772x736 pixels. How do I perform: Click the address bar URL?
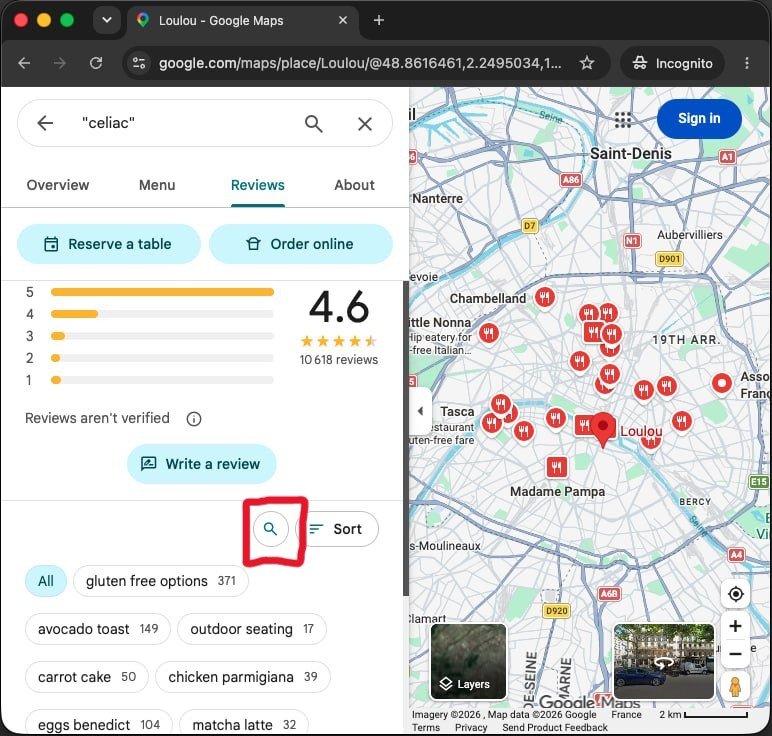point(360,63)
